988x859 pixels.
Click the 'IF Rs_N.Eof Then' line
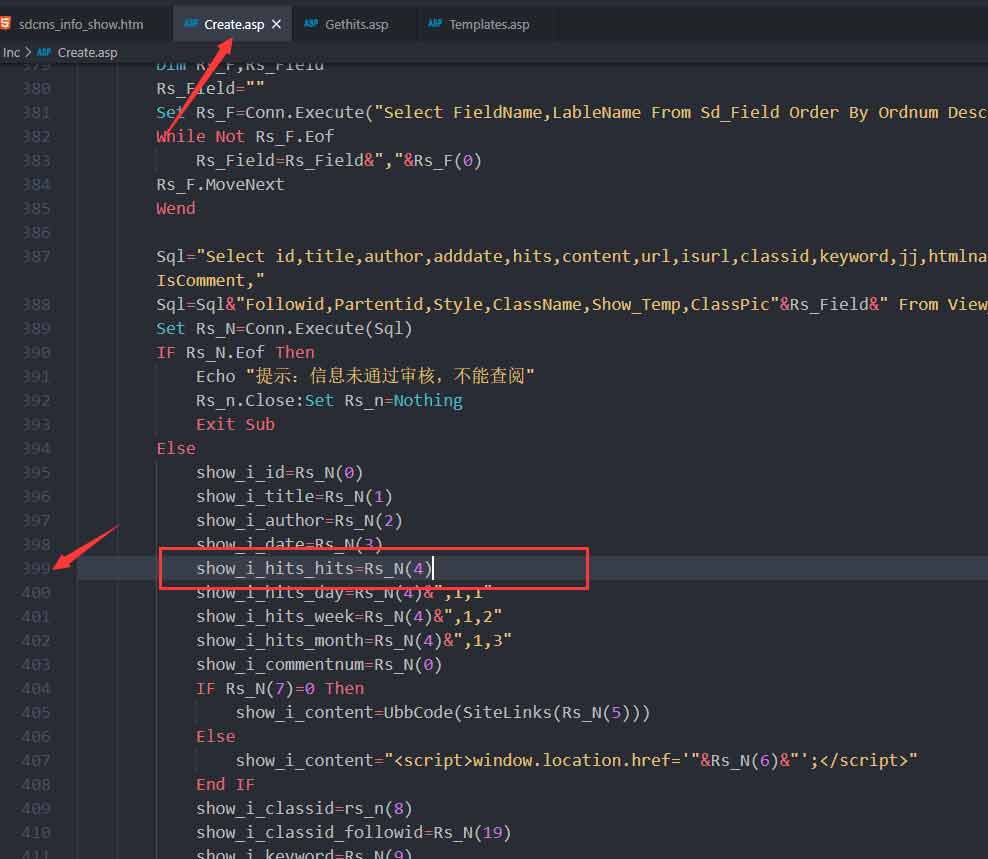[236, 353]
